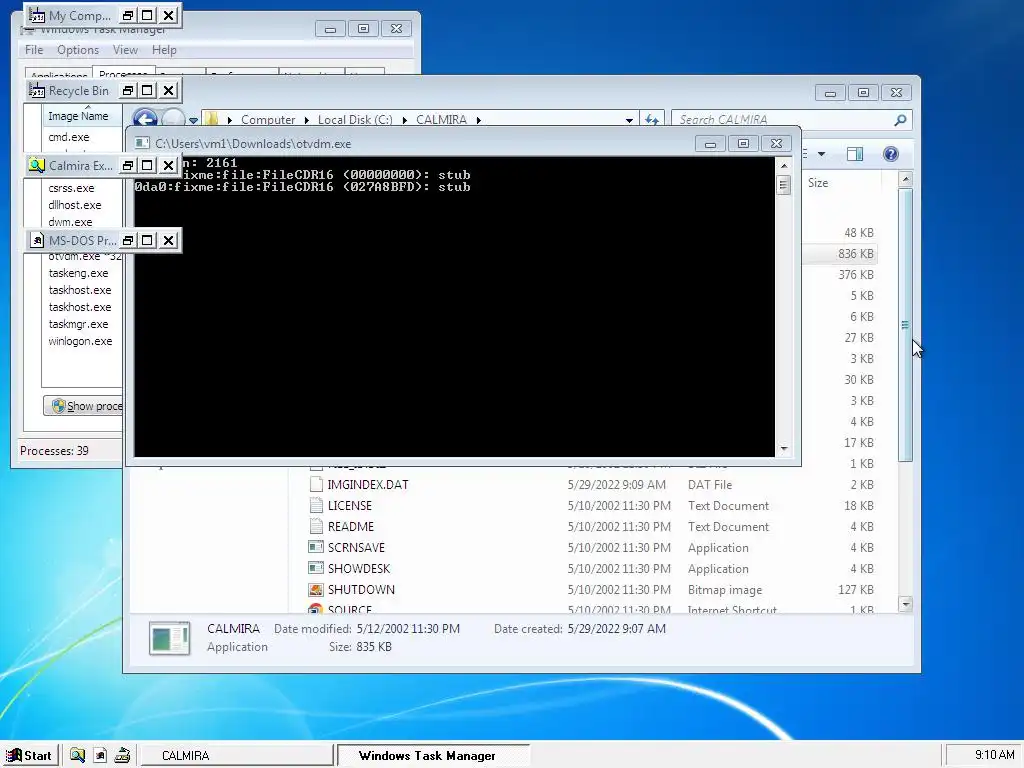Viewport: 1024px width, 768px height.
Task: Toggle the Explorer preview pane icon
Action: (855, 154)
